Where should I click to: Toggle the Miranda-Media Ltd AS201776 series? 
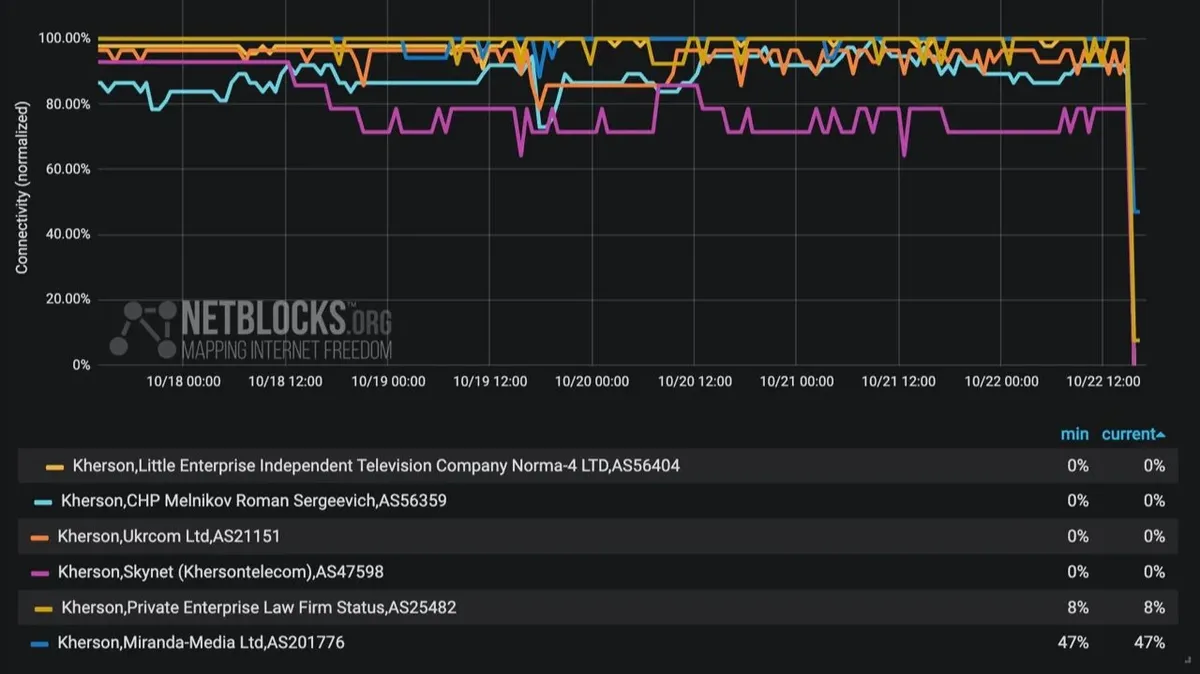pos(201,642)
